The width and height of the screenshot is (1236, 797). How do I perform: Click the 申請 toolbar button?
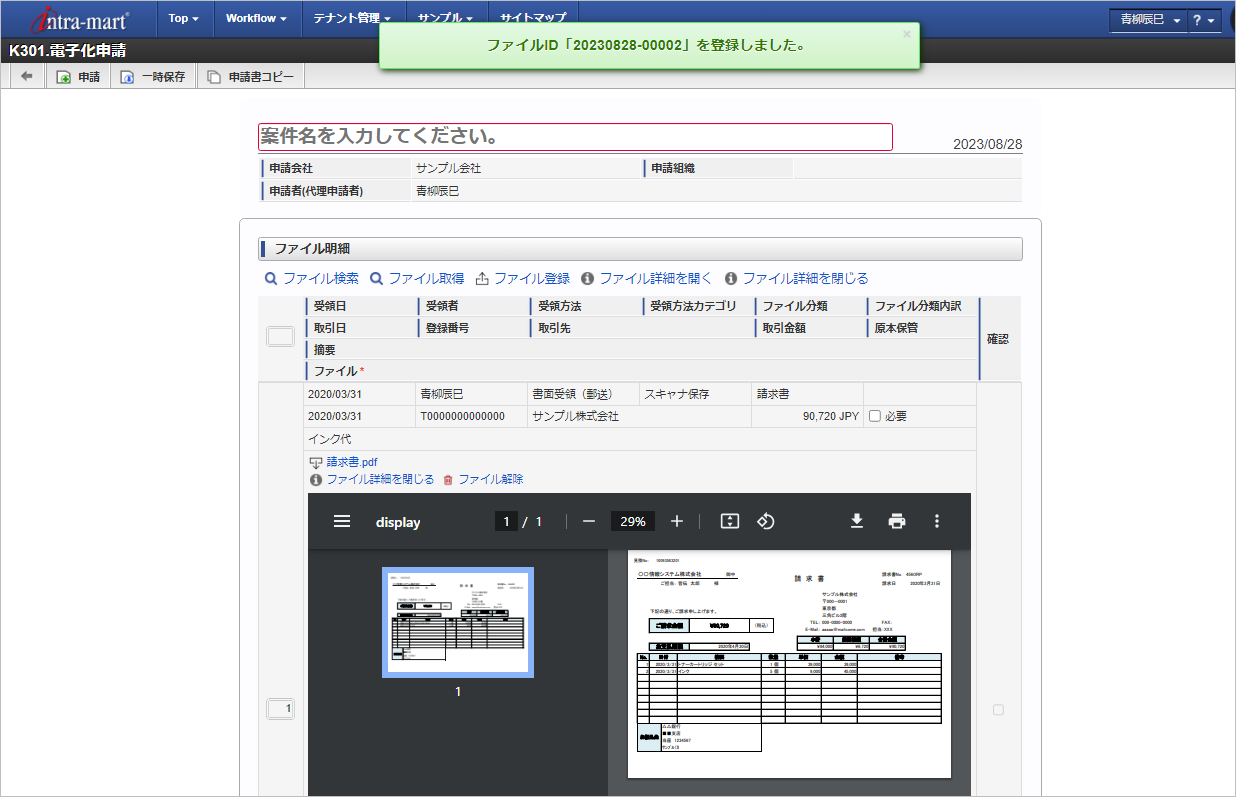(78, 77)
